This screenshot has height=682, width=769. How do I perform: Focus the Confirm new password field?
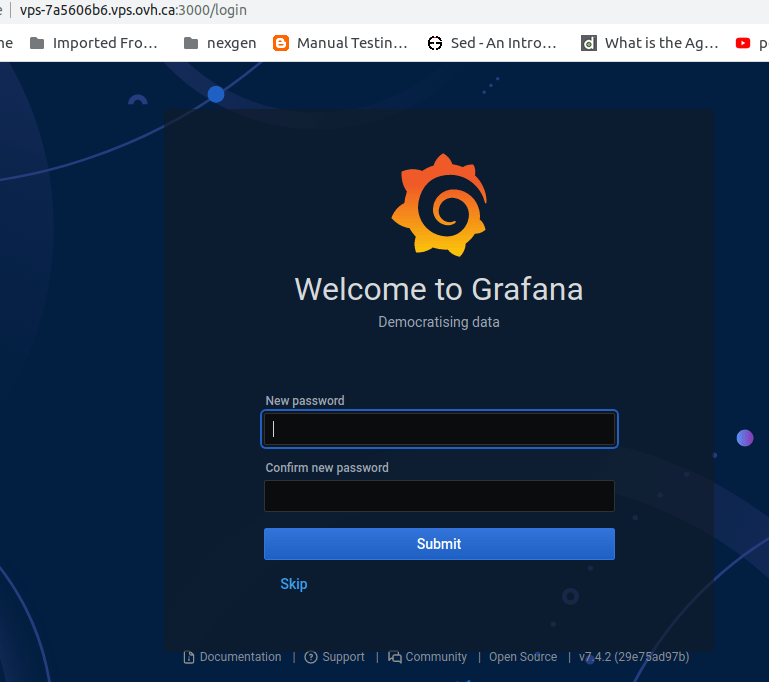(x=439, y=496)
